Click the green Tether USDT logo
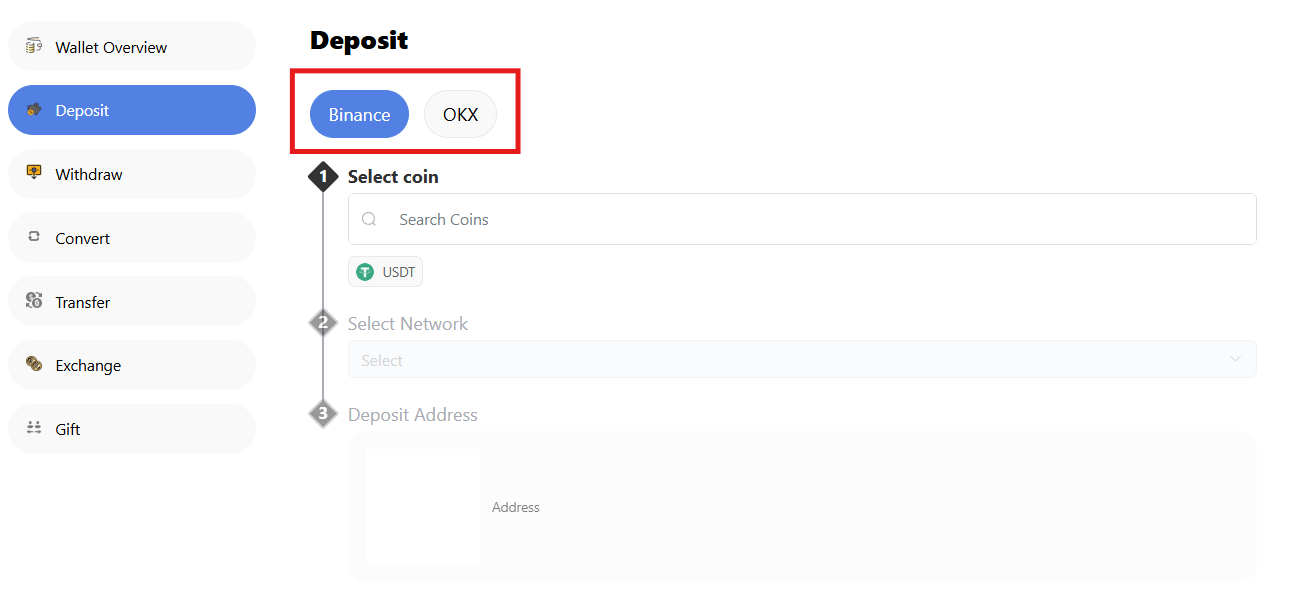1312x601 pixels. pos(365,272)
